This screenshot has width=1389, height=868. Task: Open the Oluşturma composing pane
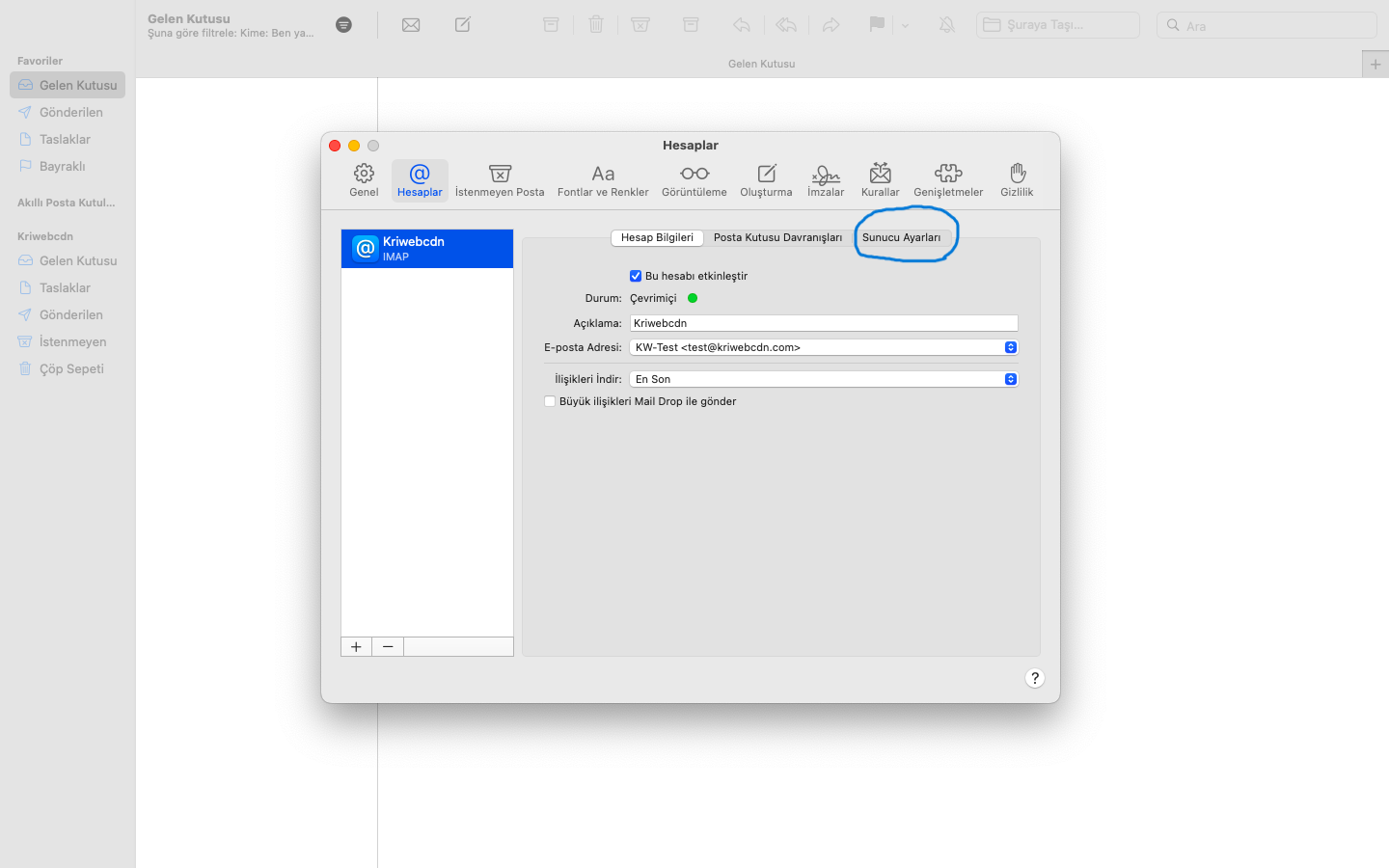[x=766, y=179]
